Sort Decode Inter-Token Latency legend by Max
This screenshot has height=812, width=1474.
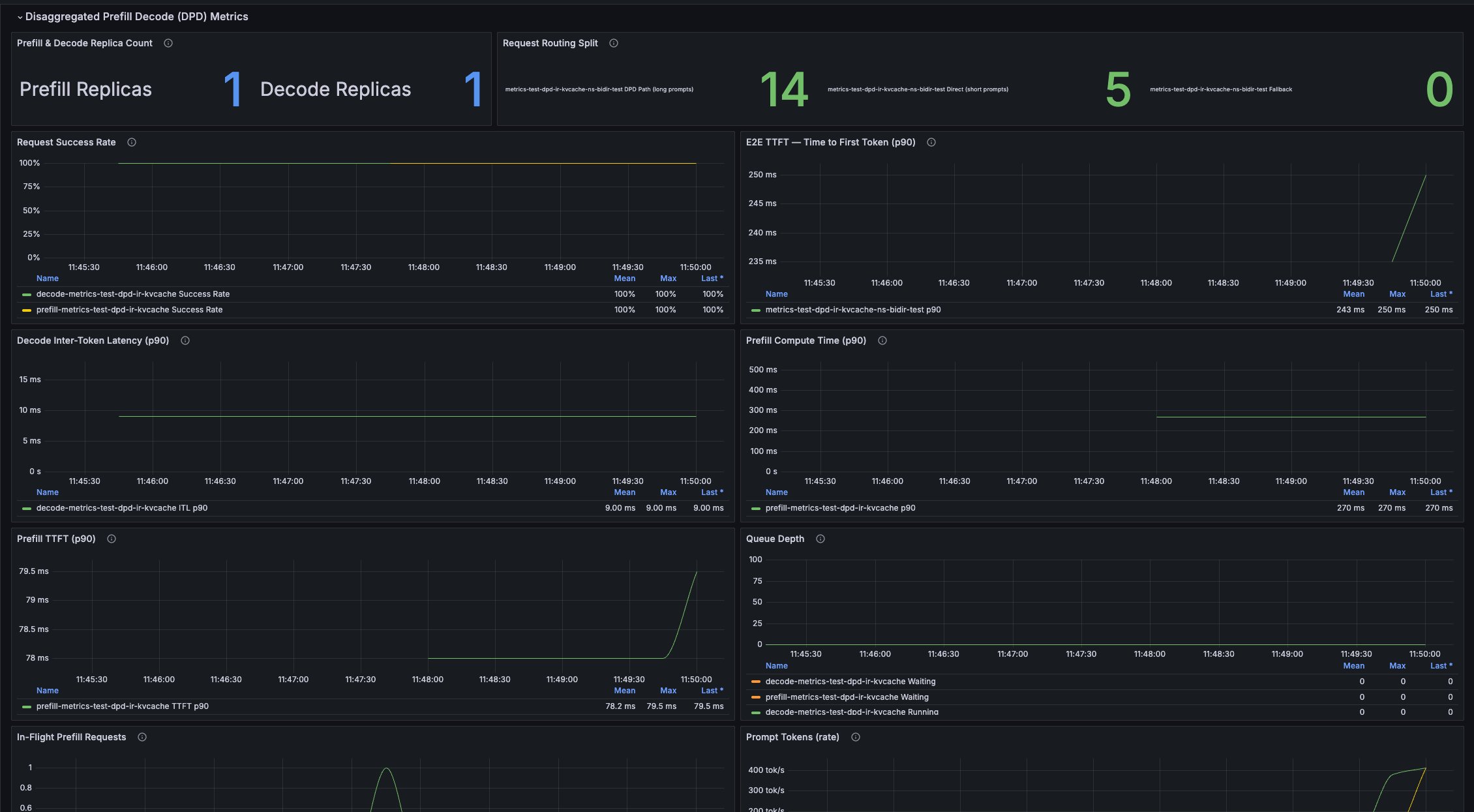tap(669, 492)
